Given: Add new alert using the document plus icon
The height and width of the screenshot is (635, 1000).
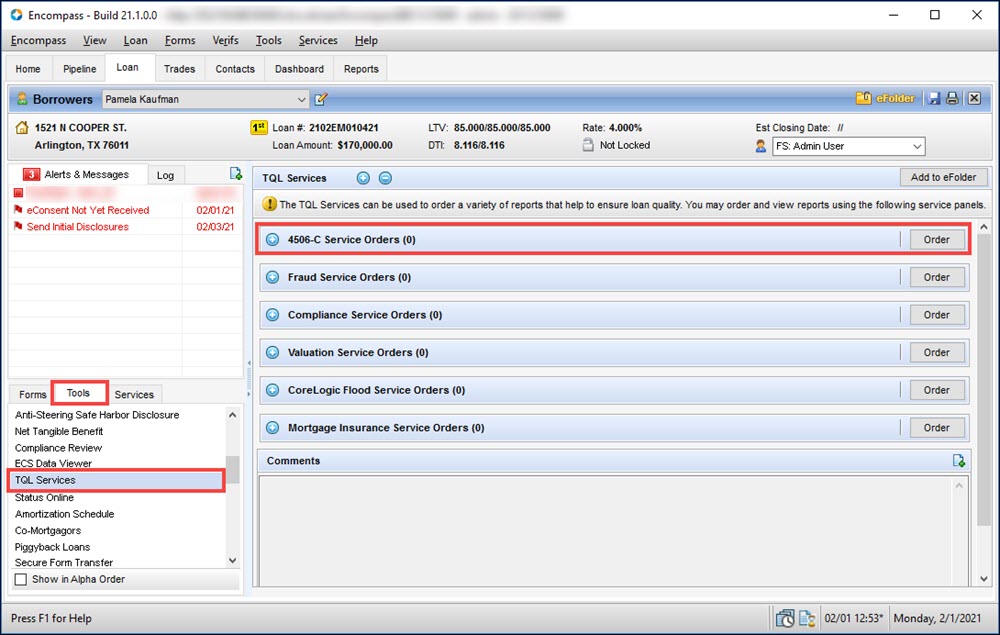Looking at the screenshot, I should click(x=235, y=173).
